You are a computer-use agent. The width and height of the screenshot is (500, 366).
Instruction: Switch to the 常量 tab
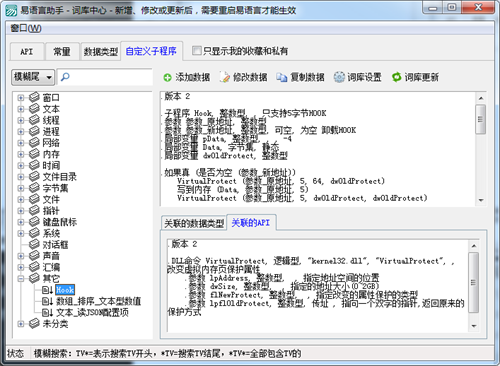click(x=62, y=52)
